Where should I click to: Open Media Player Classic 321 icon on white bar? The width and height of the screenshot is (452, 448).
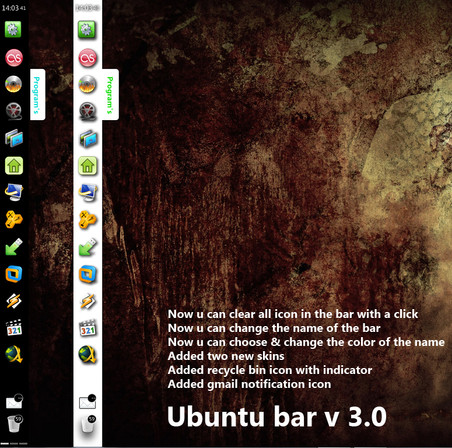(x=88, y=329)
